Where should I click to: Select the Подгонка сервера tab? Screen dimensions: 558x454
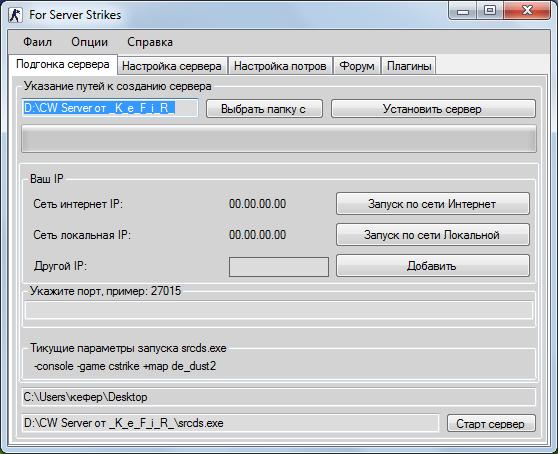coord(63,64)
